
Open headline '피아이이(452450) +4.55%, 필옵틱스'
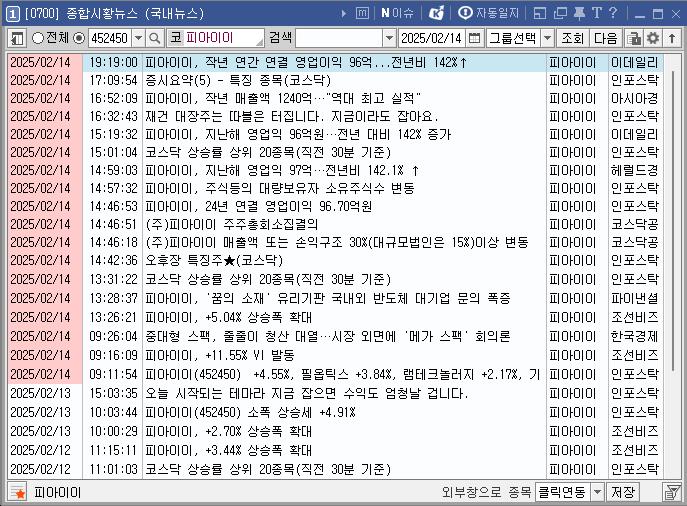point(343,375)
